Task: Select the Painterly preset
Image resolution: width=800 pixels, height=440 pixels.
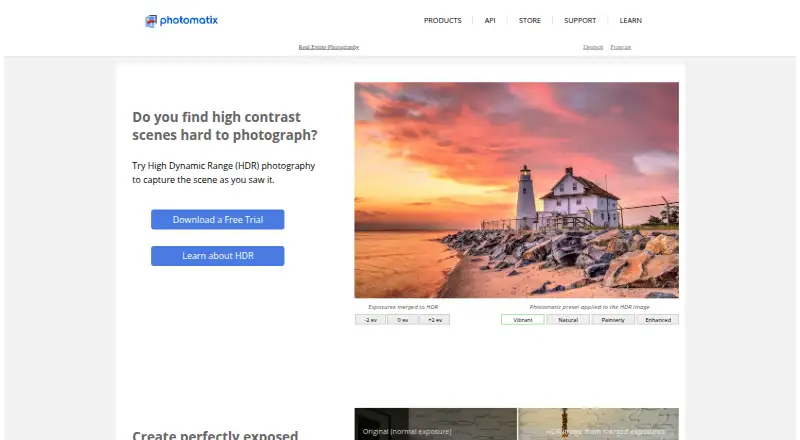Action: click(x=613, y=320)
